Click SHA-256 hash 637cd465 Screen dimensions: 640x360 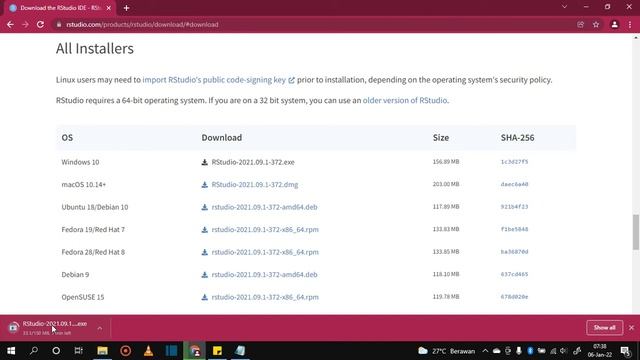514,274
